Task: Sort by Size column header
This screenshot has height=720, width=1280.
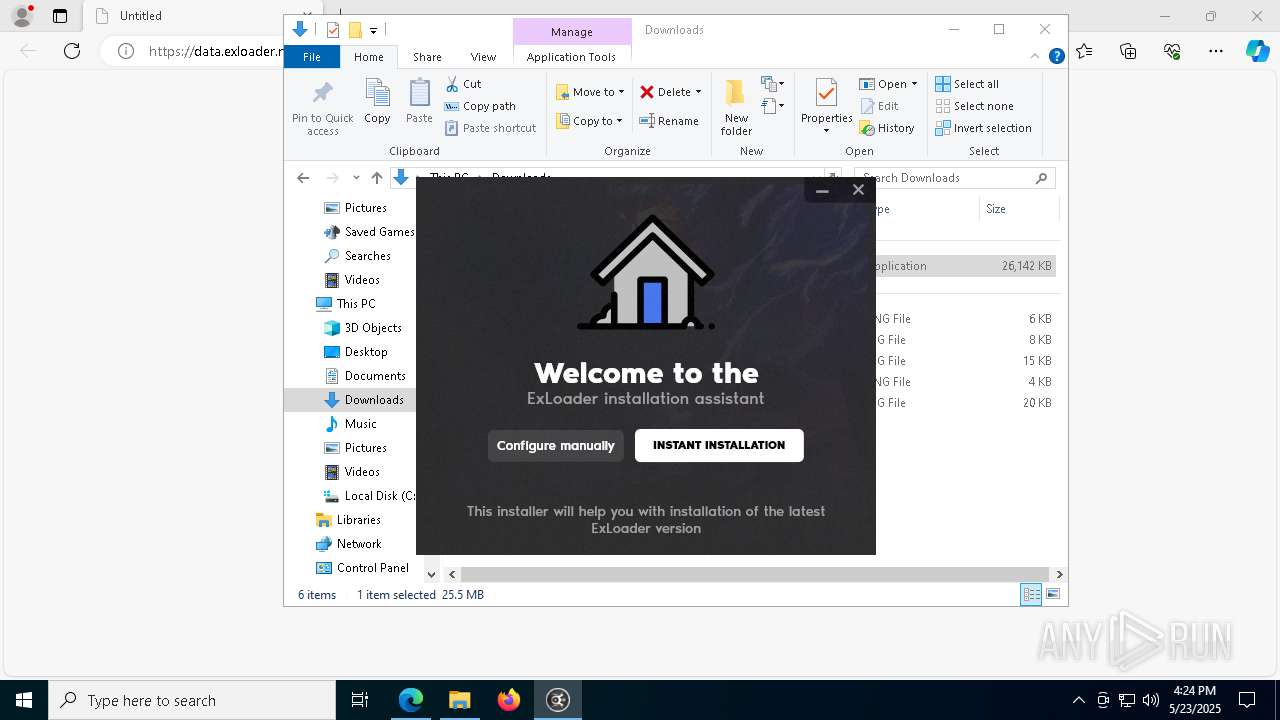Action: (1018, 209)
